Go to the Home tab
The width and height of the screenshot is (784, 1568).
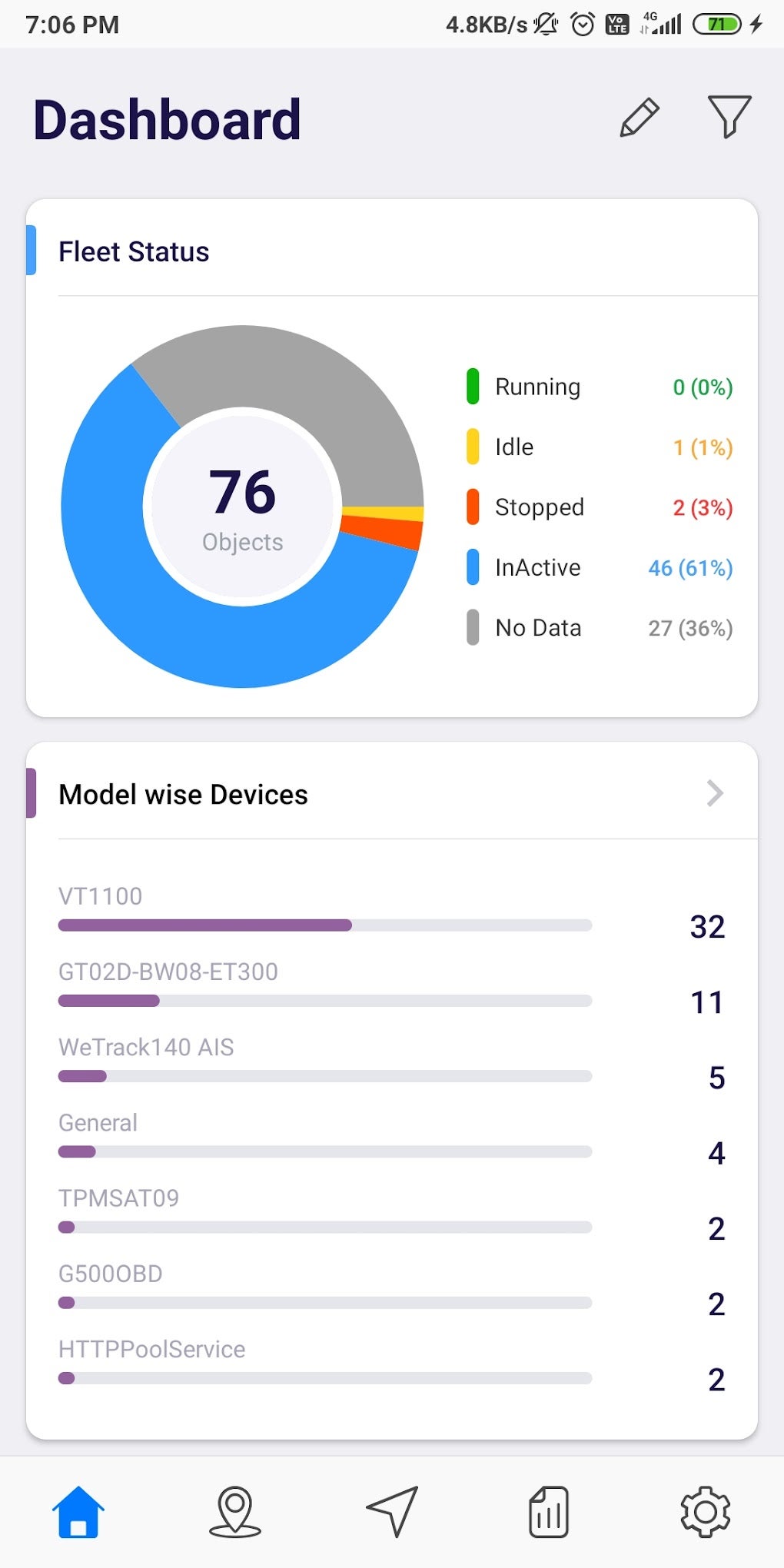coord(78,1512)
